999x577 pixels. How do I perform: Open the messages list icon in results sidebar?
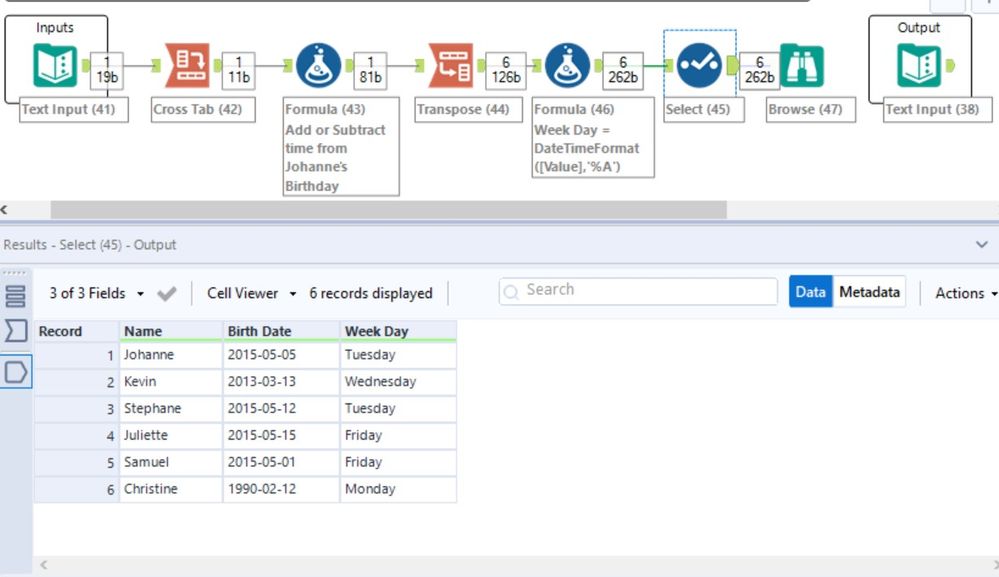15,296
